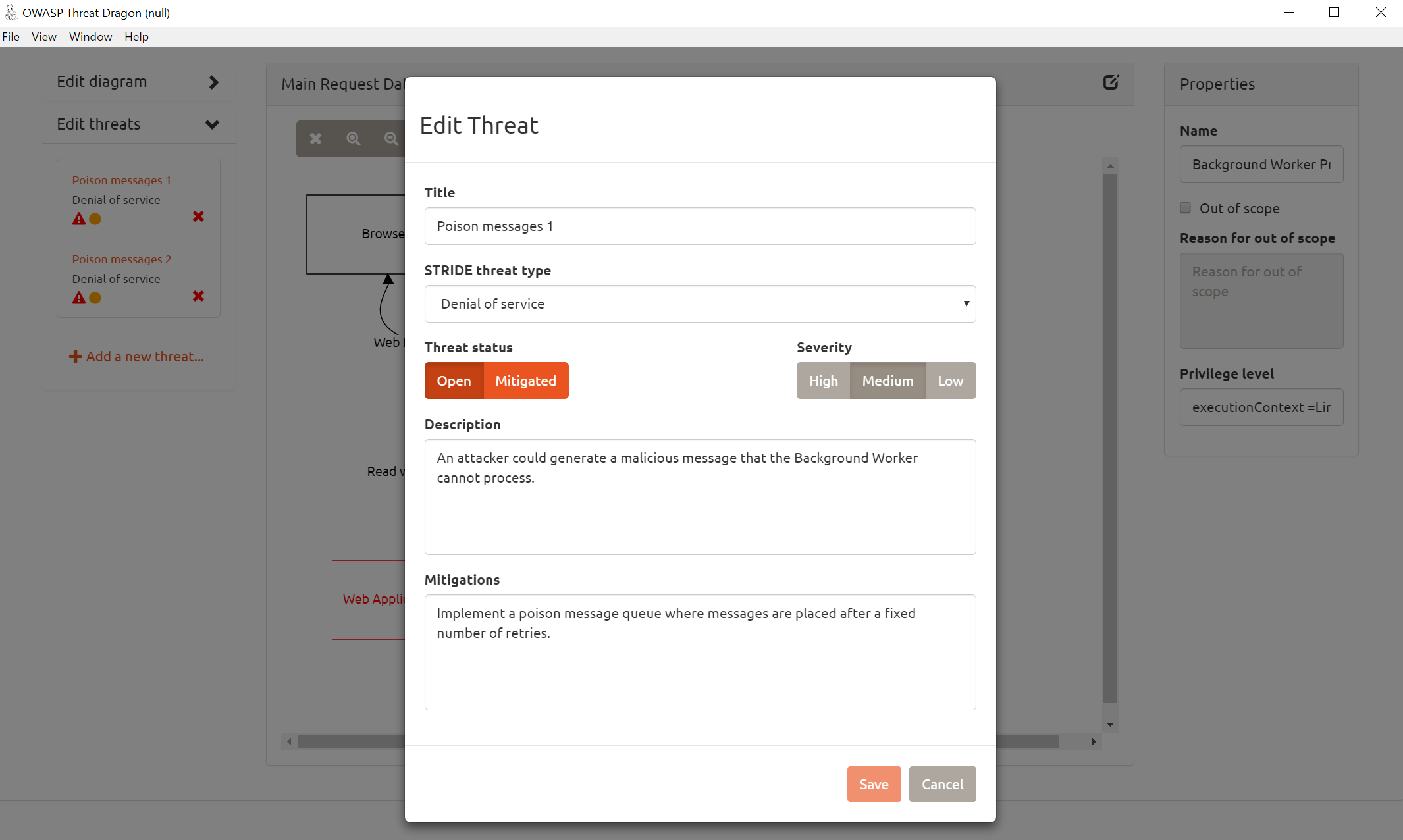Click the zoom in magnifier icon

click(x=354, y=139)
